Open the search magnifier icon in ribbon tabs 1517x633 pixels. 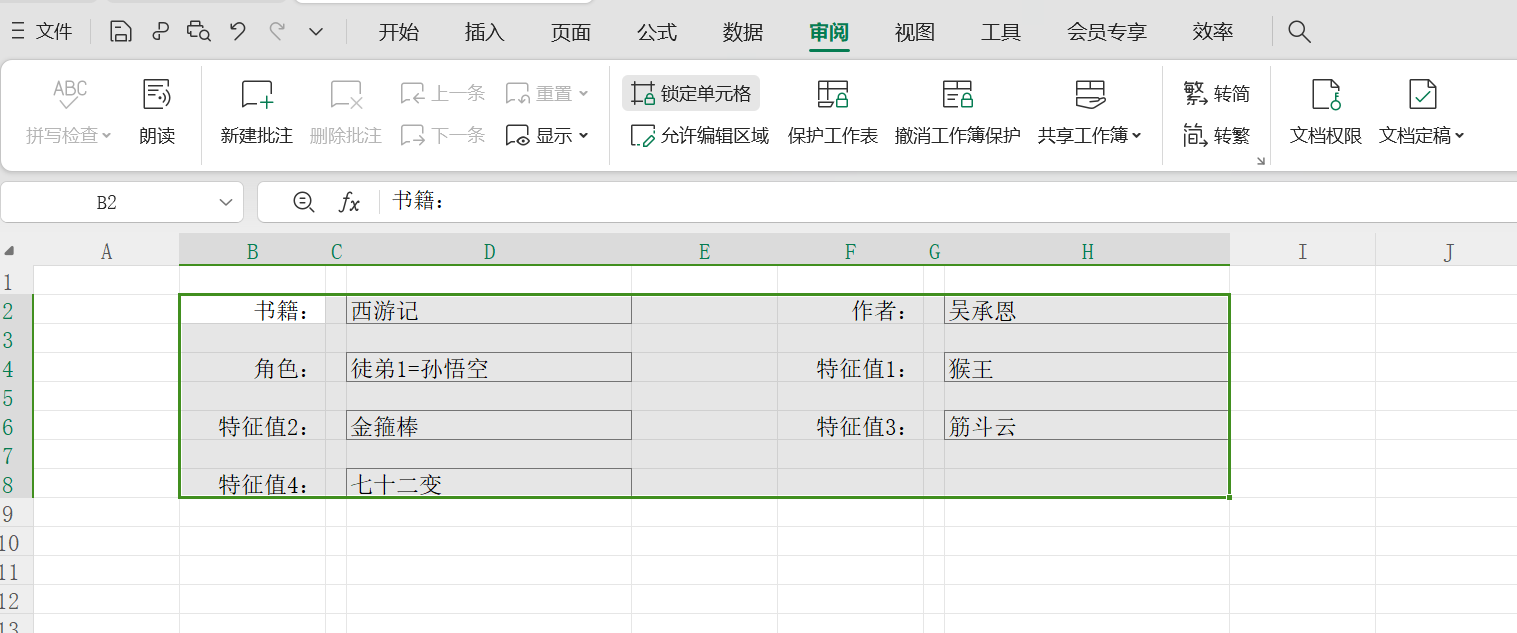click(1299, 32)
